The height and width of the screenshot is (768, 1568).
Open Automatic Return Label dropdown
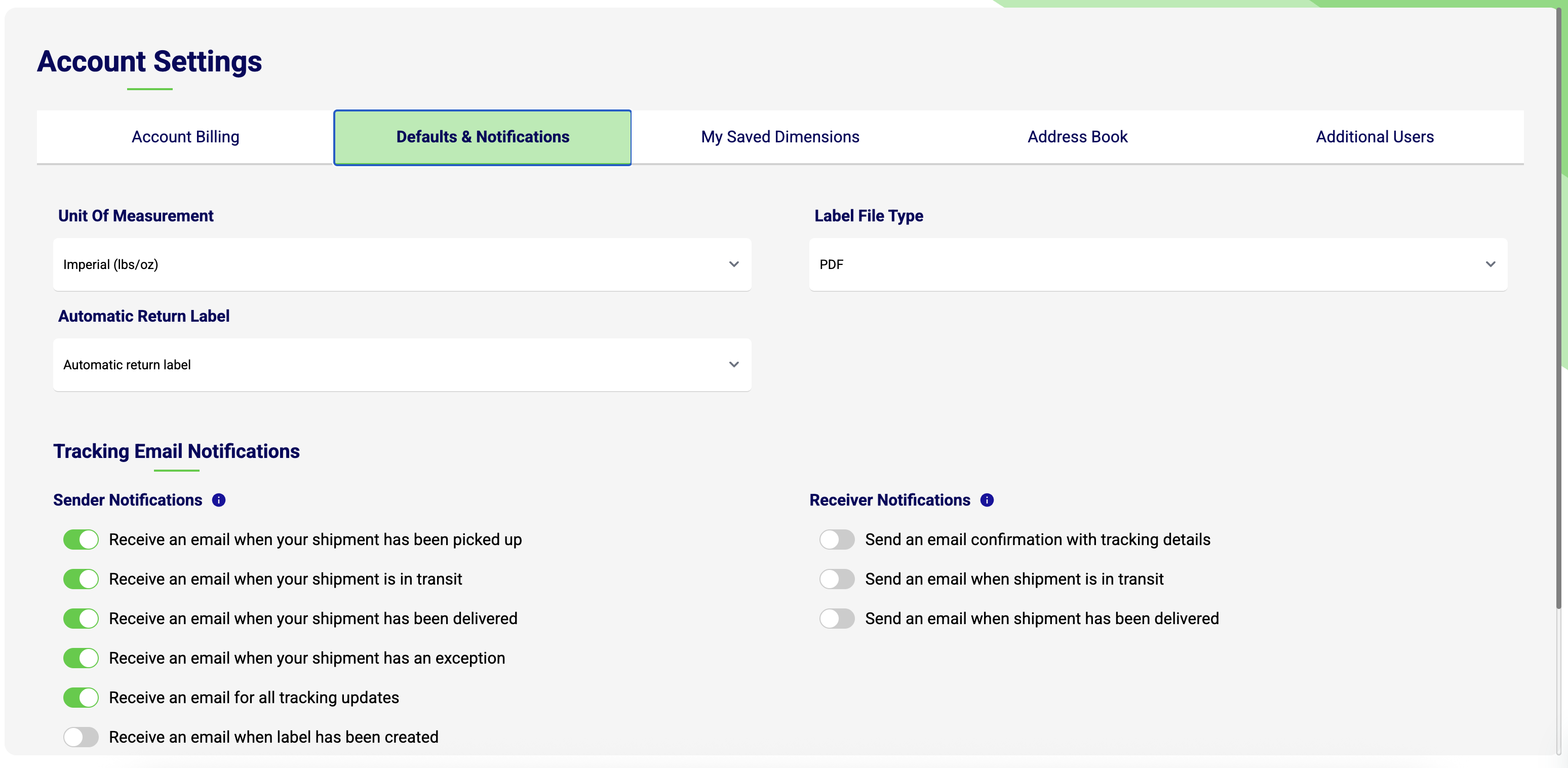(x=402, y=365)
